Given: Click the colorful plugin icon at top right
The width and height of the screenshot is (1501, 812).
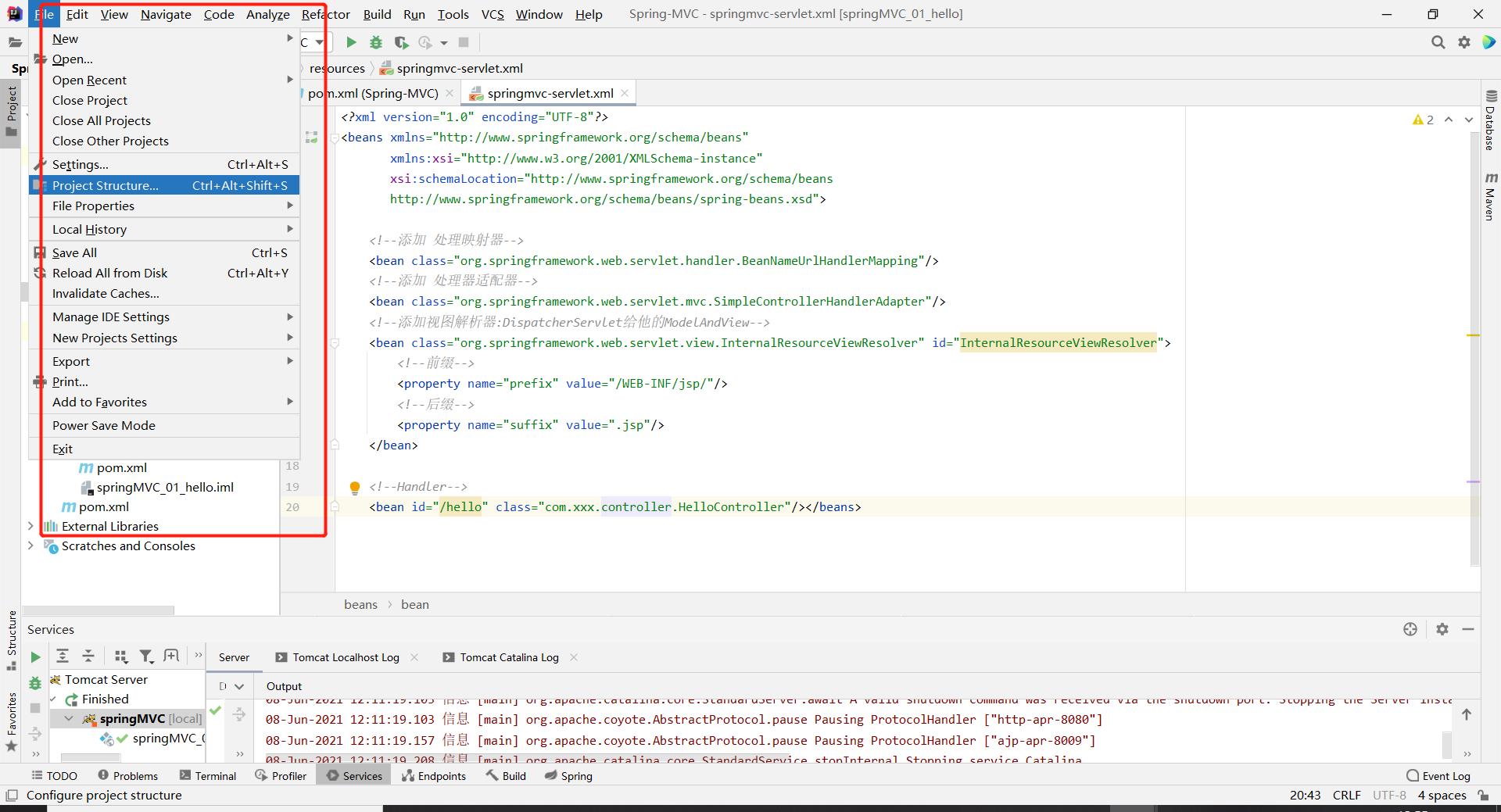Looking at the screenshot, I should click(x=1488, y=42).
